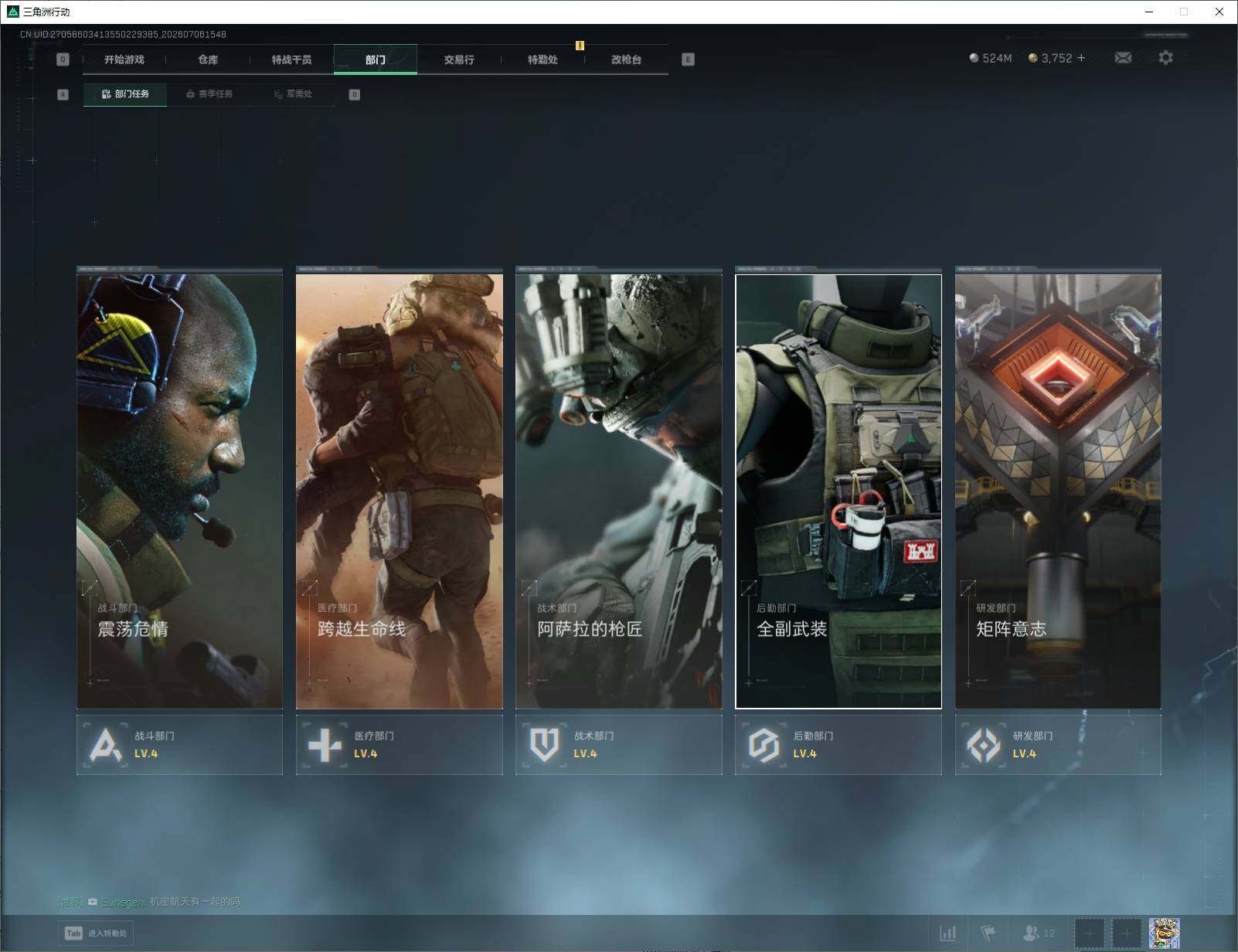Click the world chat message line
The width and height of the screenshot is (1238, 952).
tap(149, 902)
